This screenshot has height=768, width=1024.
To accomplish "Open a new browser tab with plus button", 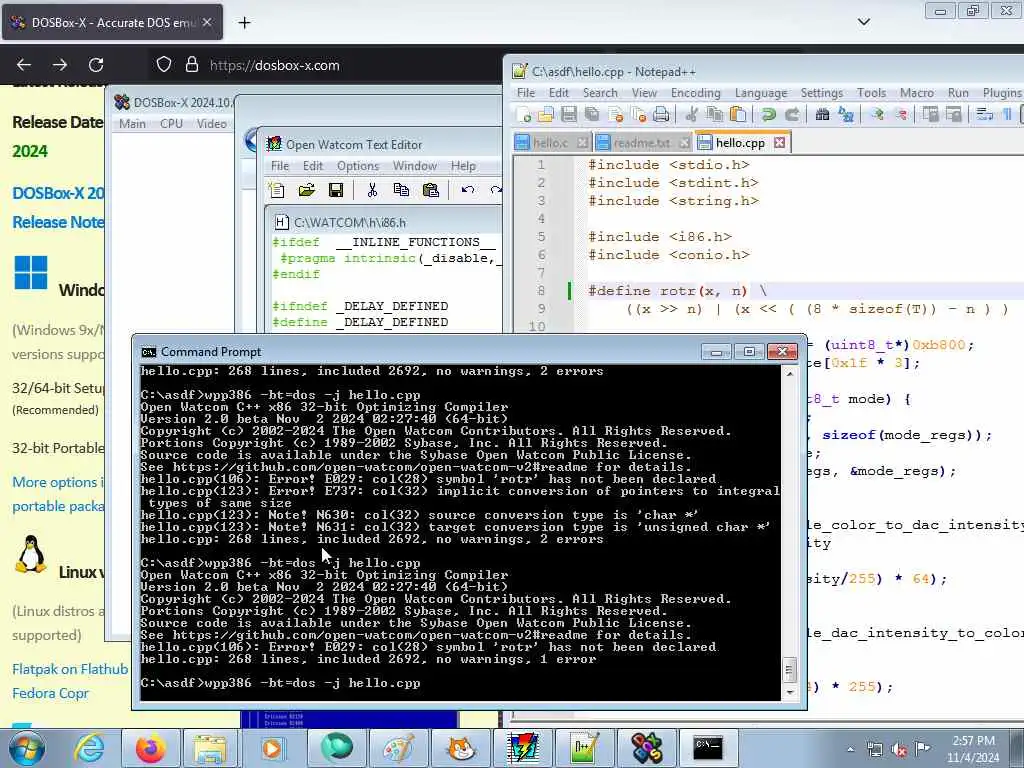I will pyautogui.click(x=244, y=23).
